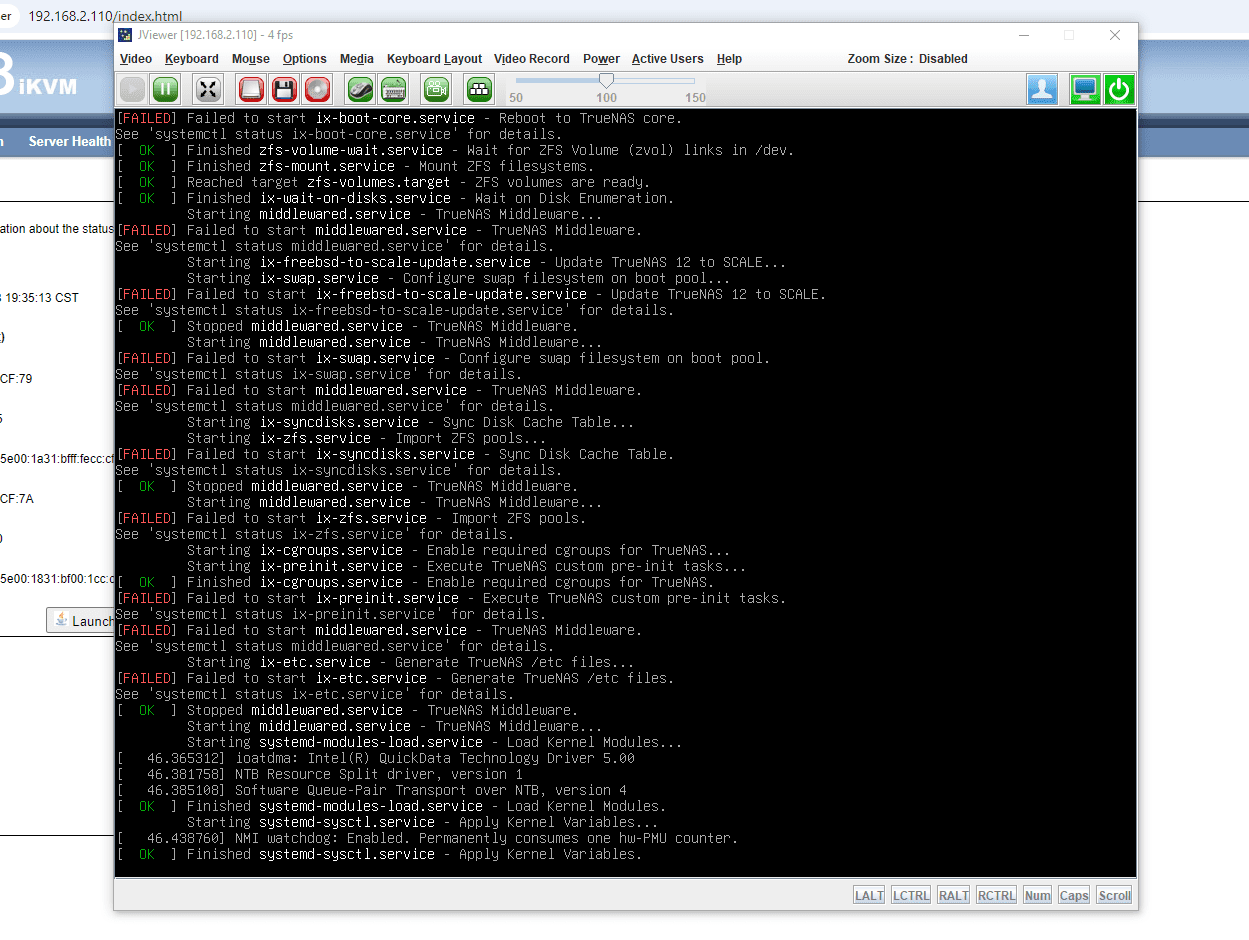
Task: Toggle the RCTRL key indicator
Action: 996,895
